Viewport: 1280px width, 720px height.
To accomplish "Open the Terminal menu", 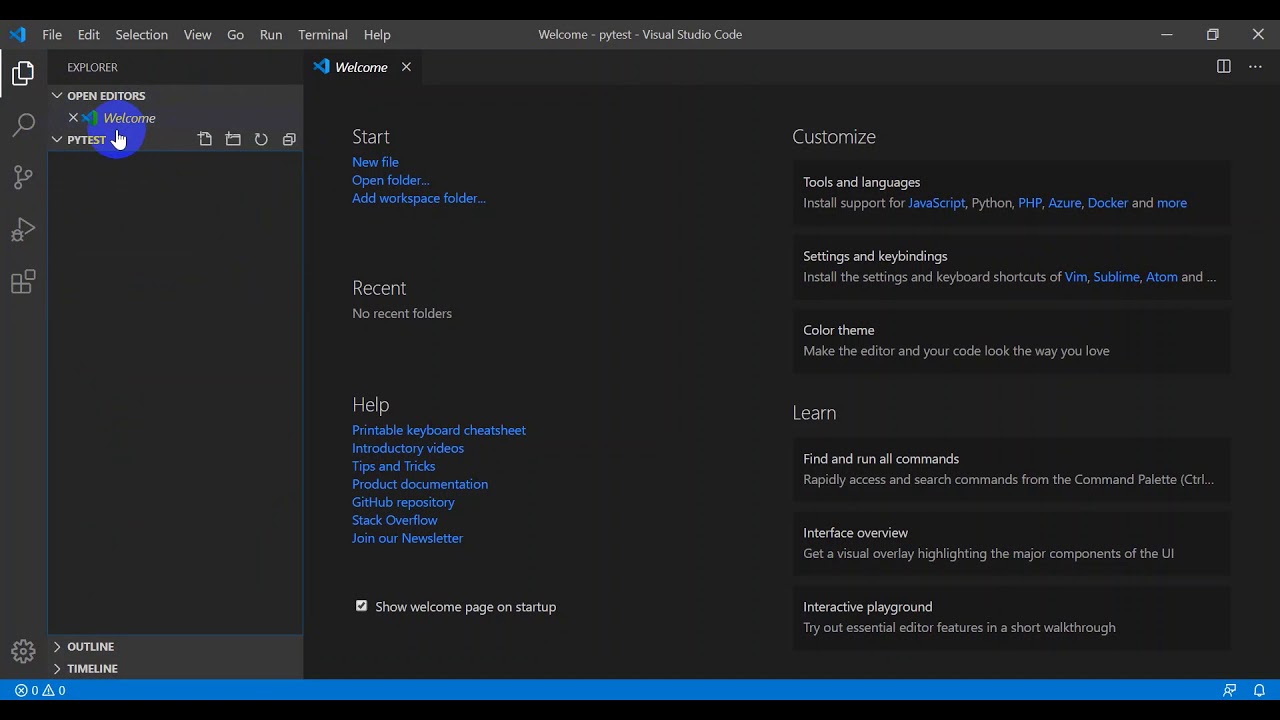I will tap(323, 34).
